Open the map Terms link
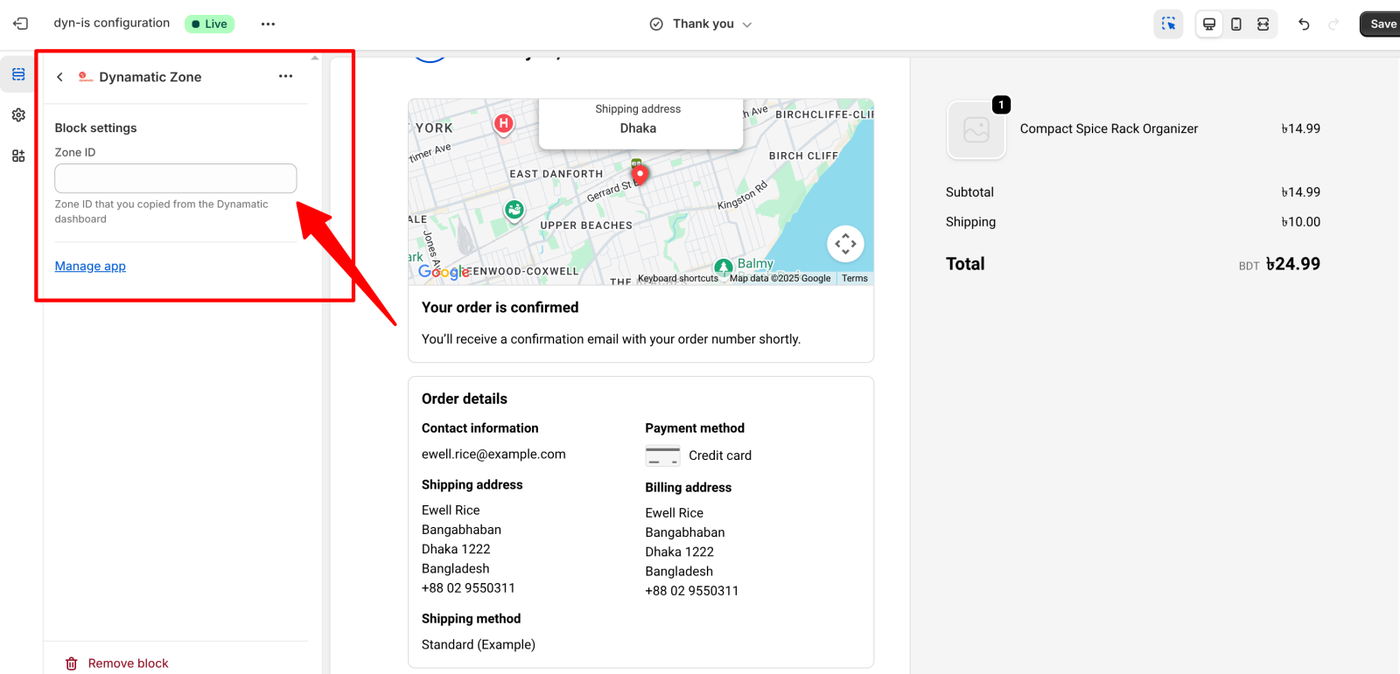The height and width of the screenshot is (674, 1400). [x=855, y=279]
